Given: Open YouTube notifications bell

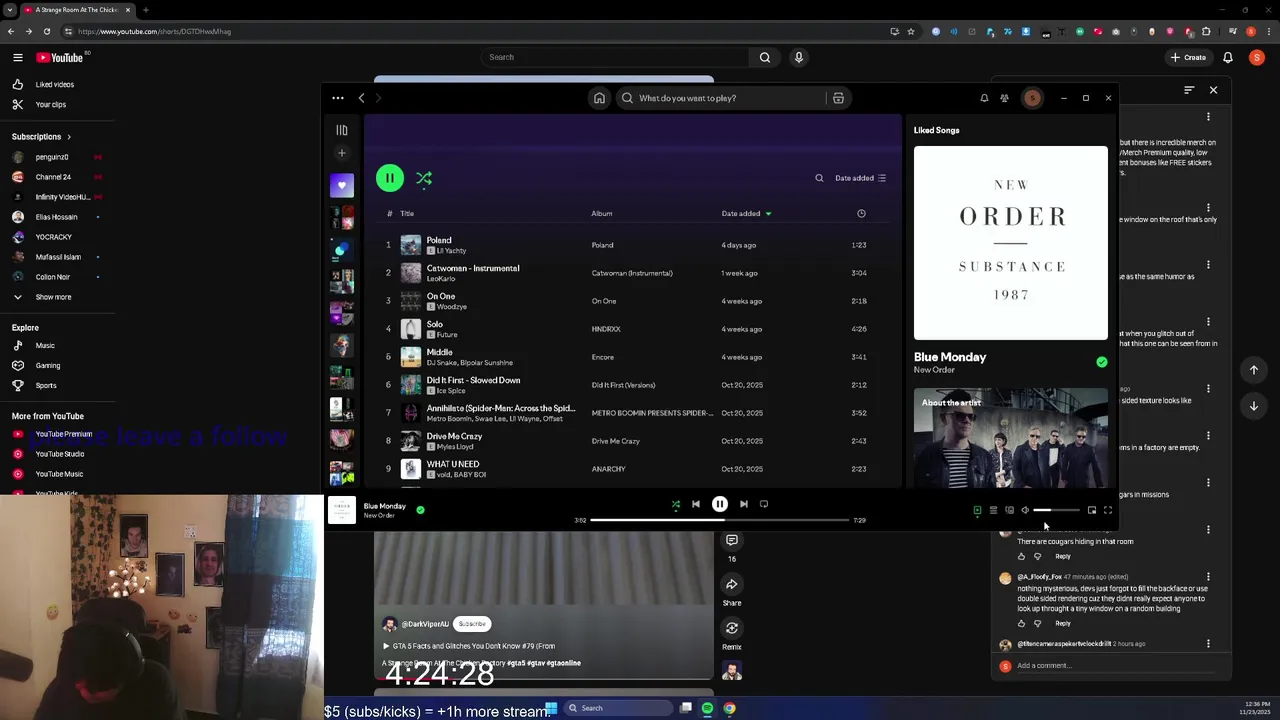Looking at the screenshot, I should [1228, 57].
